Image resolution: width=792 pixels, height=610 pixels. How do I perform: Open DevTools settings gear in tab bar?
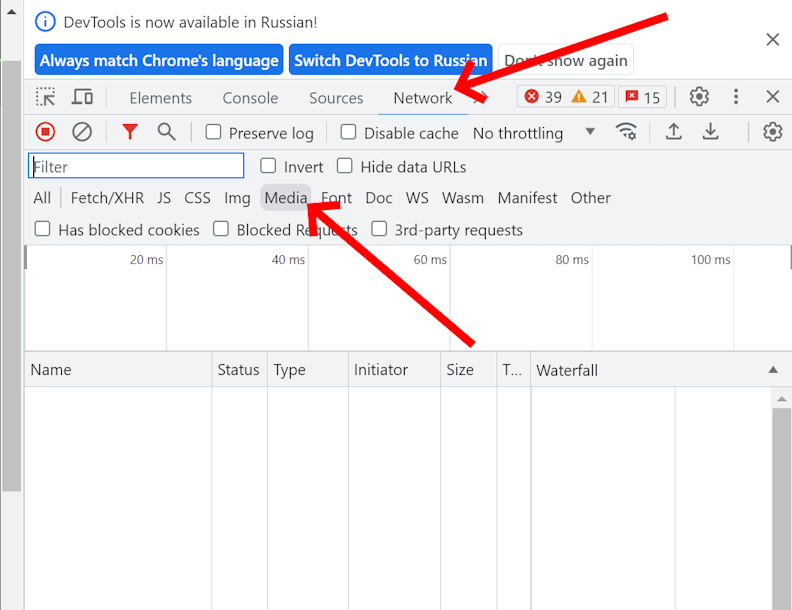[x=699, y=96]
